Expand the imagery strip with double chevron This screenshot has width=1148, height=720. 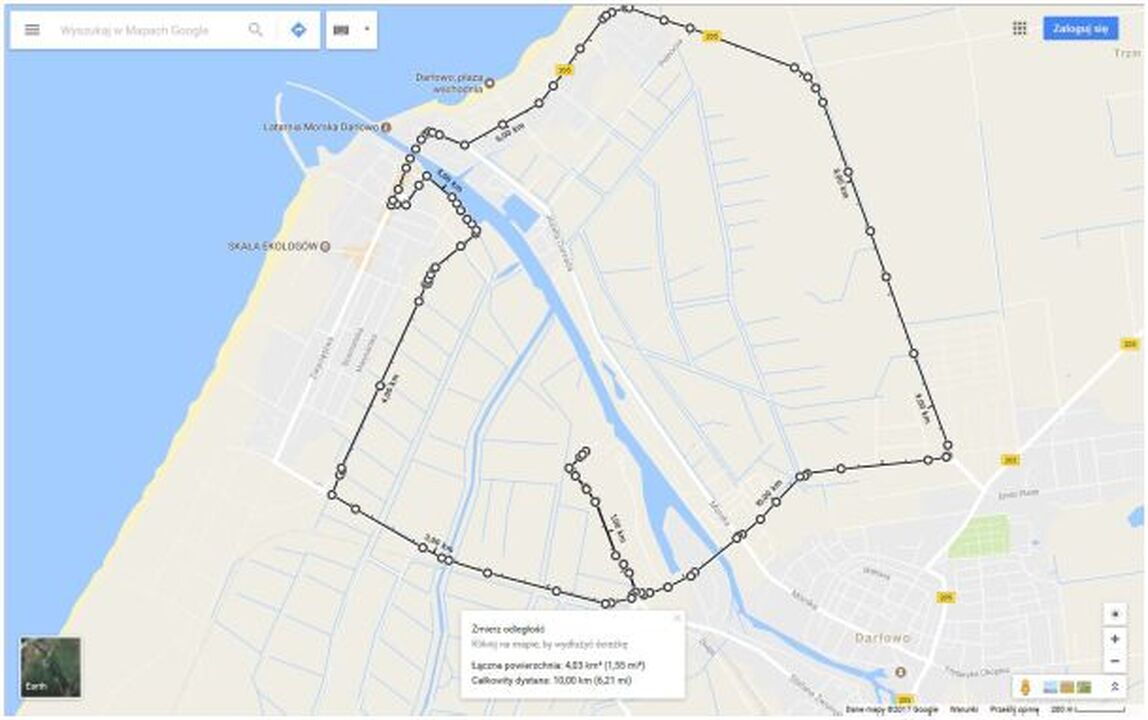pos(1114,687)
